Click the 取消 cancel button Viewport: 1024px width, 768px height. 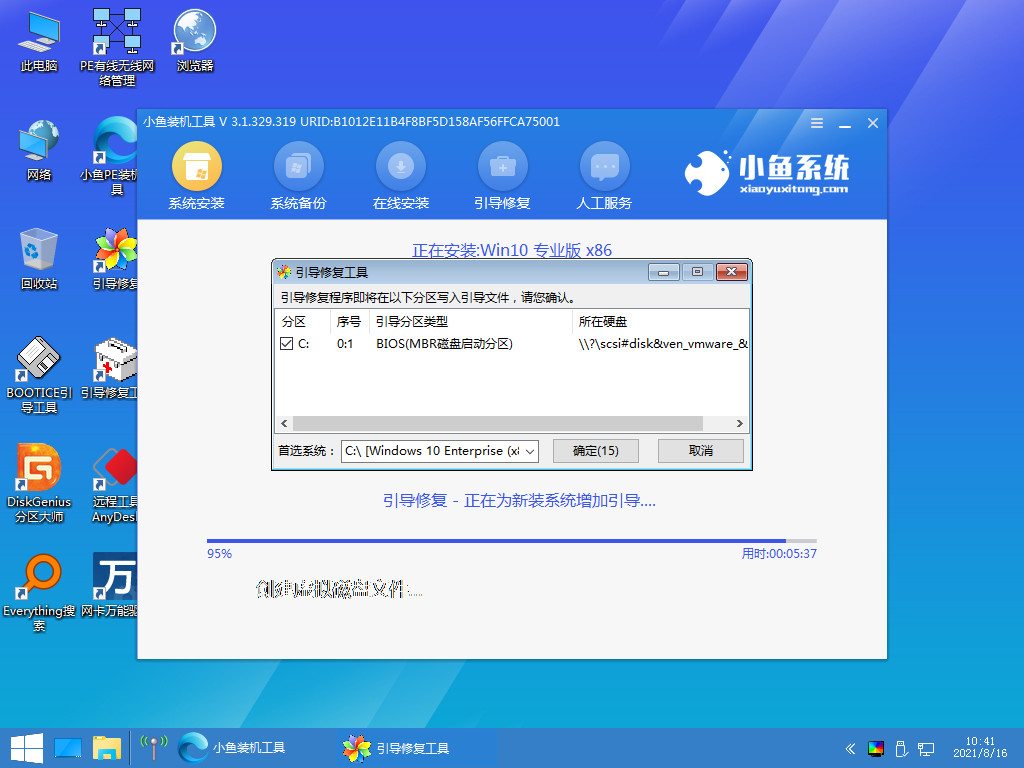click(x=700, y=450)
